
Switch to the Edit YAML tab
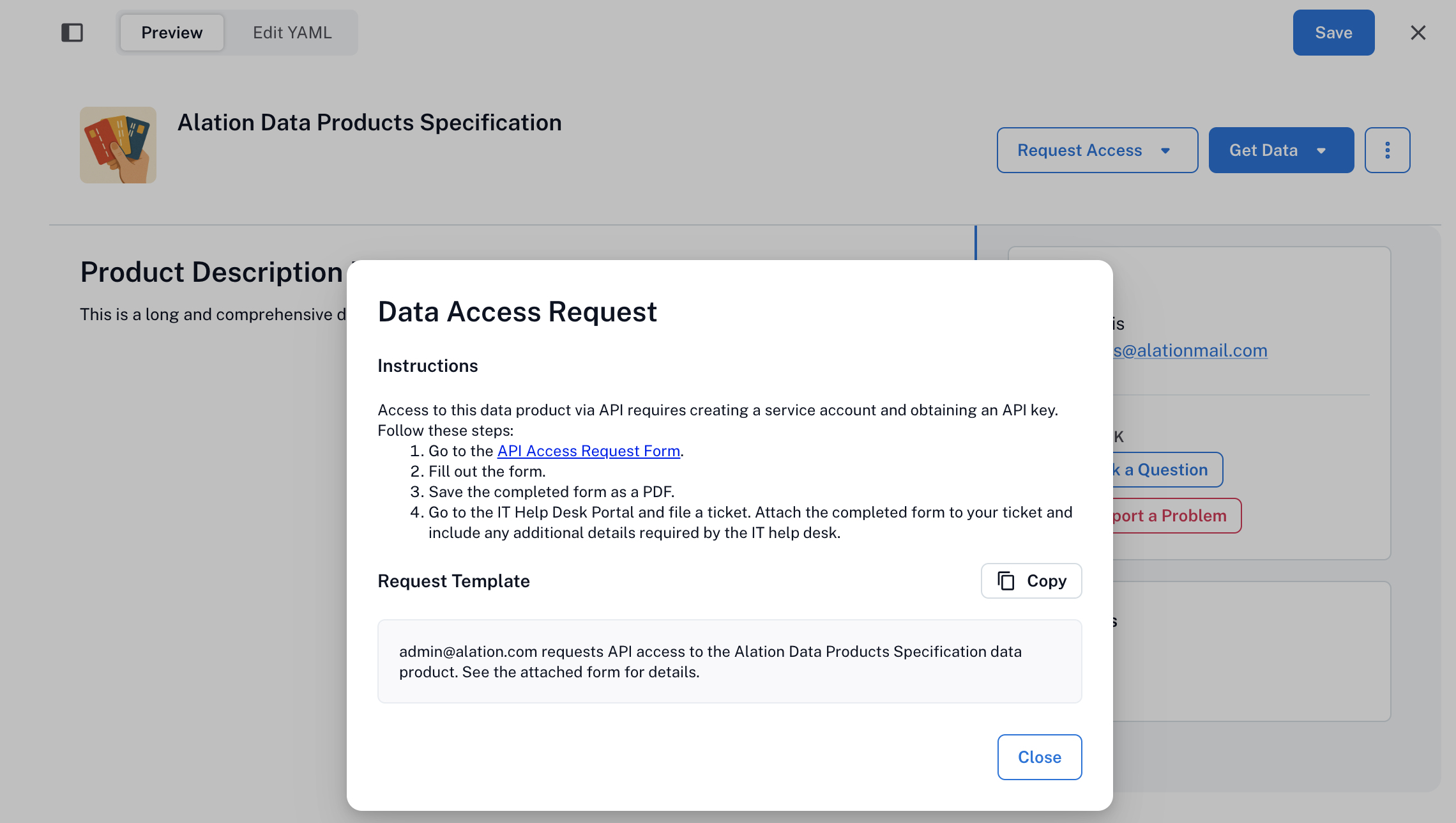pos(292,32)
